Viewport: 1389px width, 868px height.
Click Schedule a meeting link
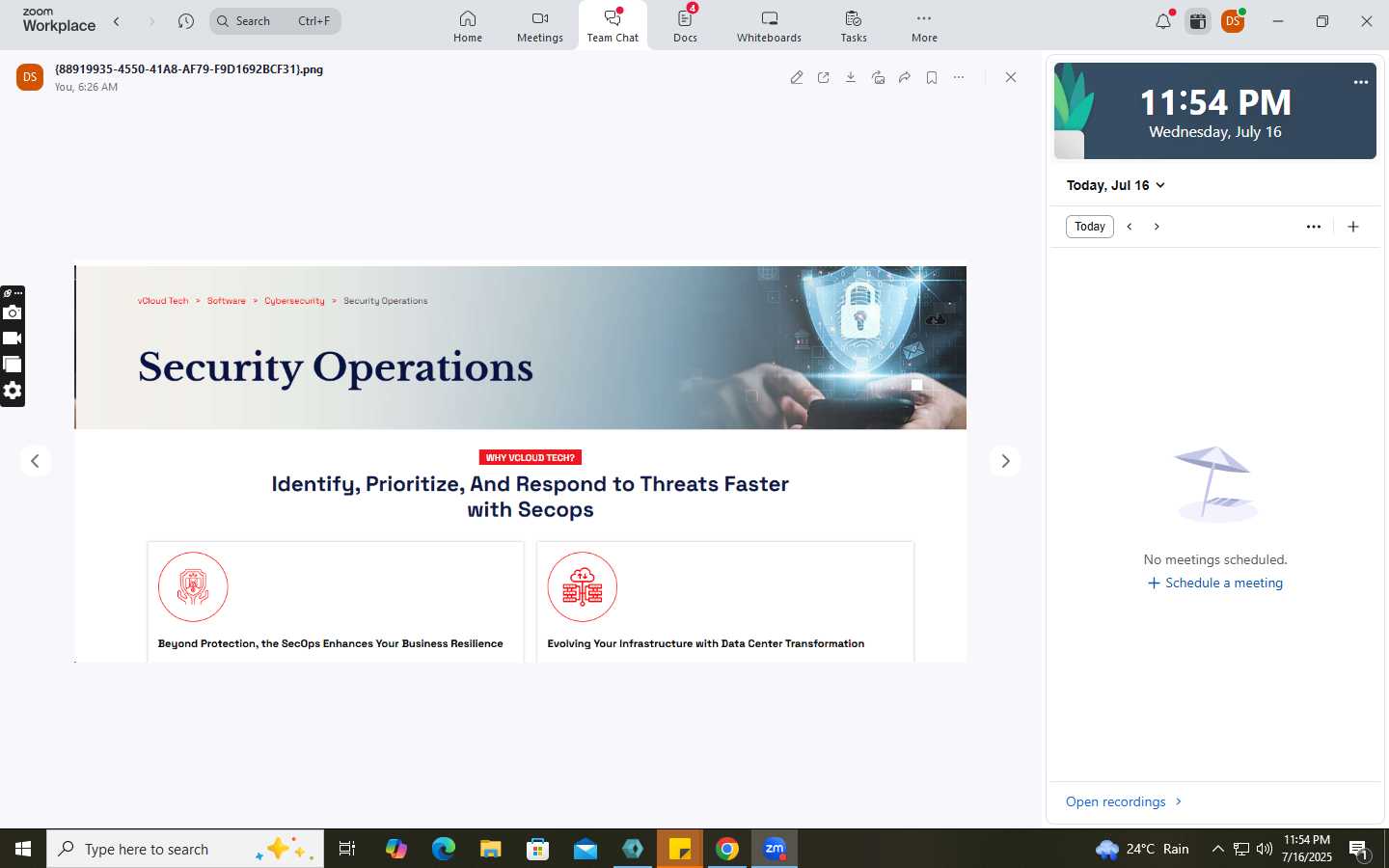[x=1215, y=583]
